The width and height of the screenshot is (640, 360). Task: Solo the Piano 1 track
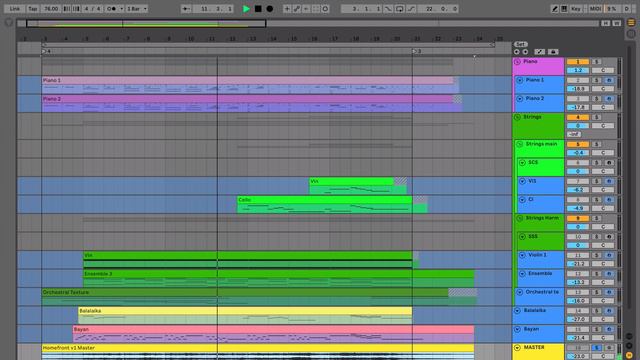pos(597,80)
